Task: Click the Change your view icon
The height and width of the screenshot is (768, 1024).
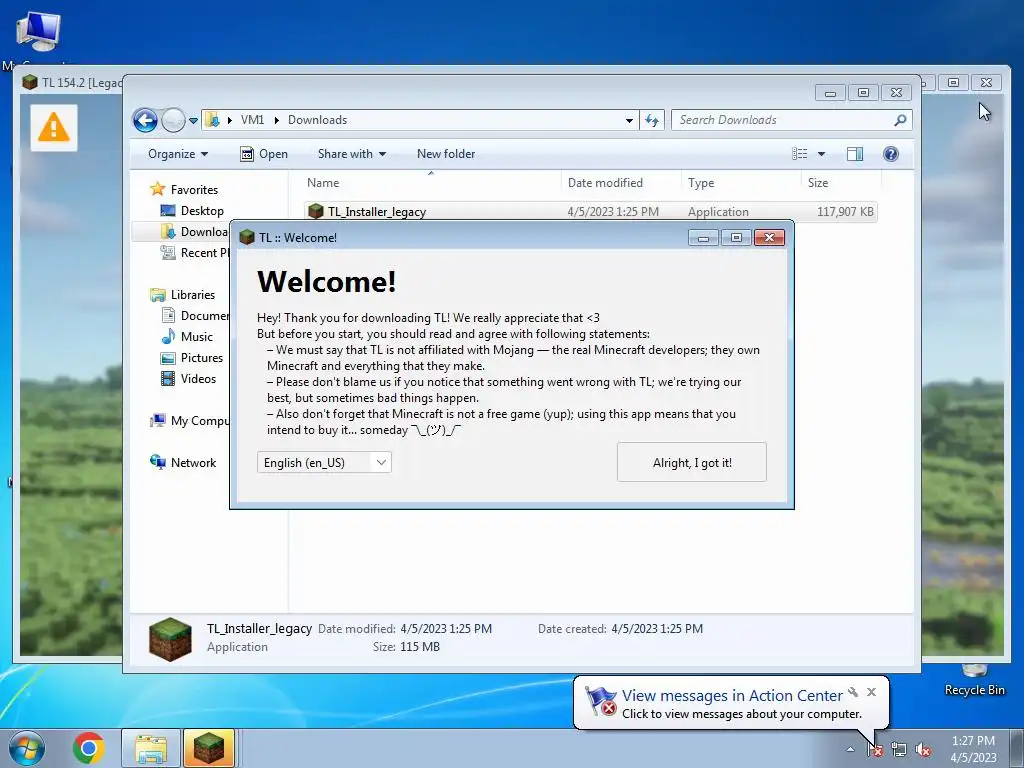Action: tap(799, 154)
